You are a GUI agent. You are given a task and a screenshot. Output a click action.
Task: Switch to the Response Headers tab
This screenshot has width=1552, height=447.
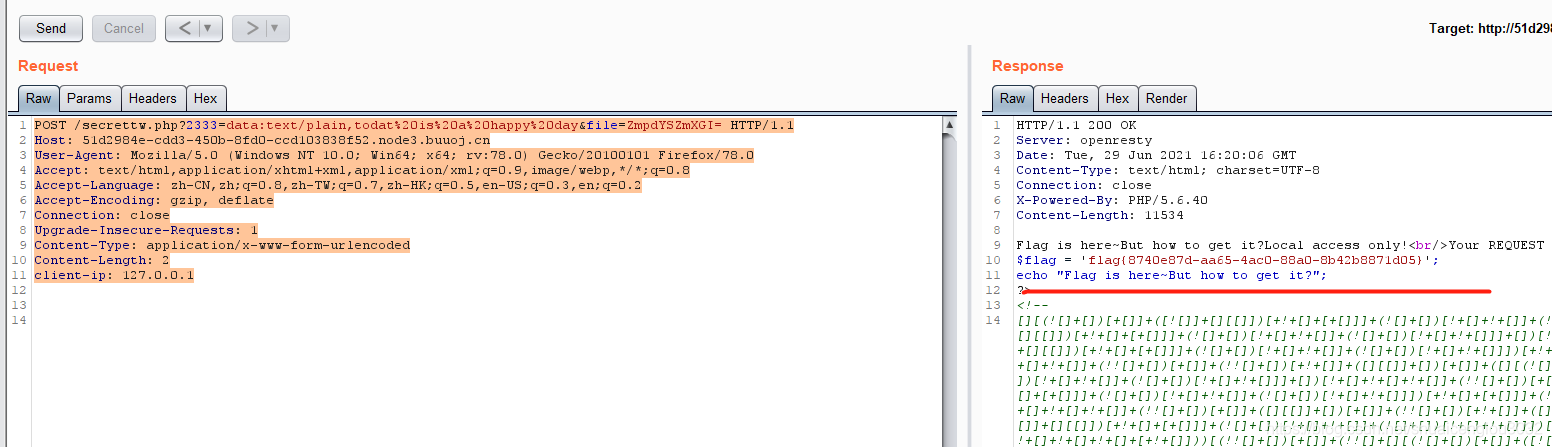[1065, 98]
